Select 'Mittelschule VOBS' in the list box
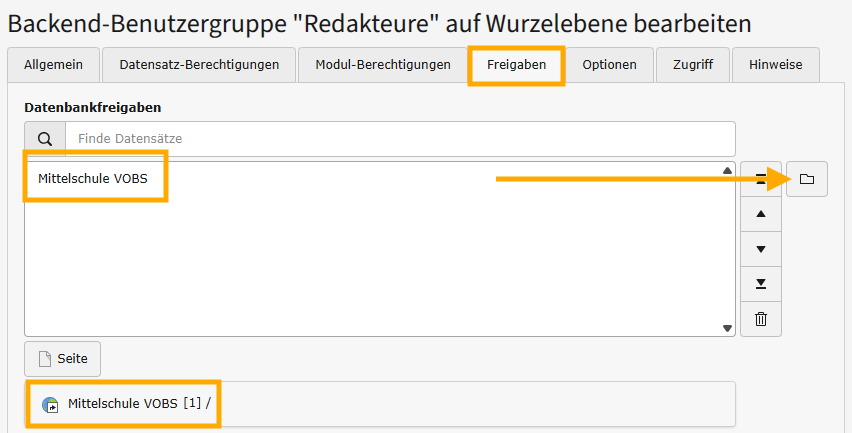This screenshot has height=433, width=852. coord(94,179)
